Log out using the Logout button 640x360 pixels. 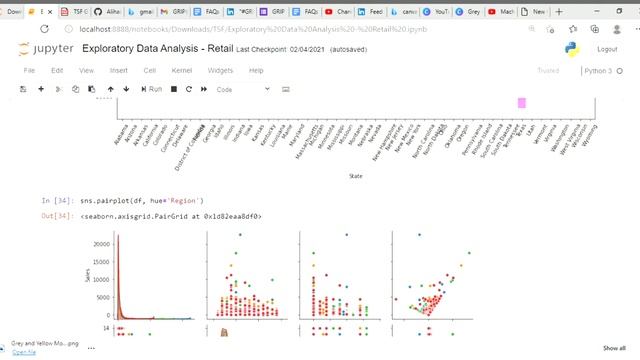[607, 49]
